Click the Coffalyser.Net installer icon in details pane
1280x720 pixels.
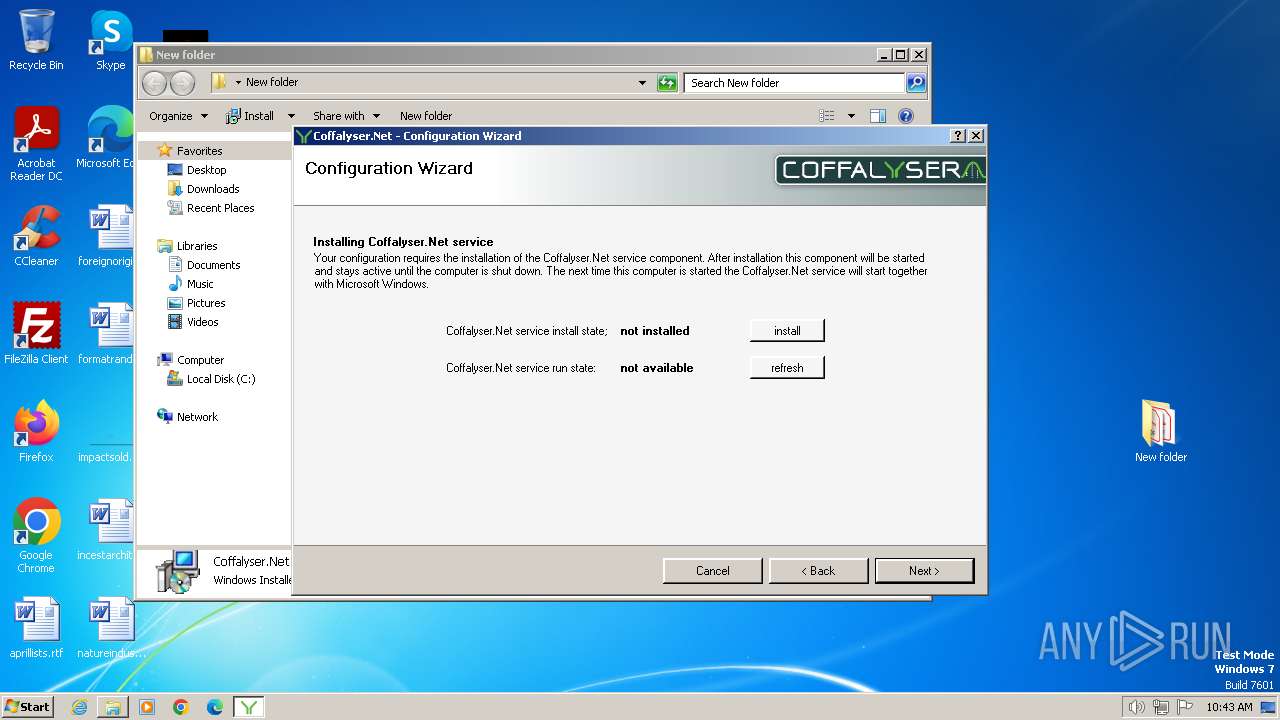(x=178, y=570)
